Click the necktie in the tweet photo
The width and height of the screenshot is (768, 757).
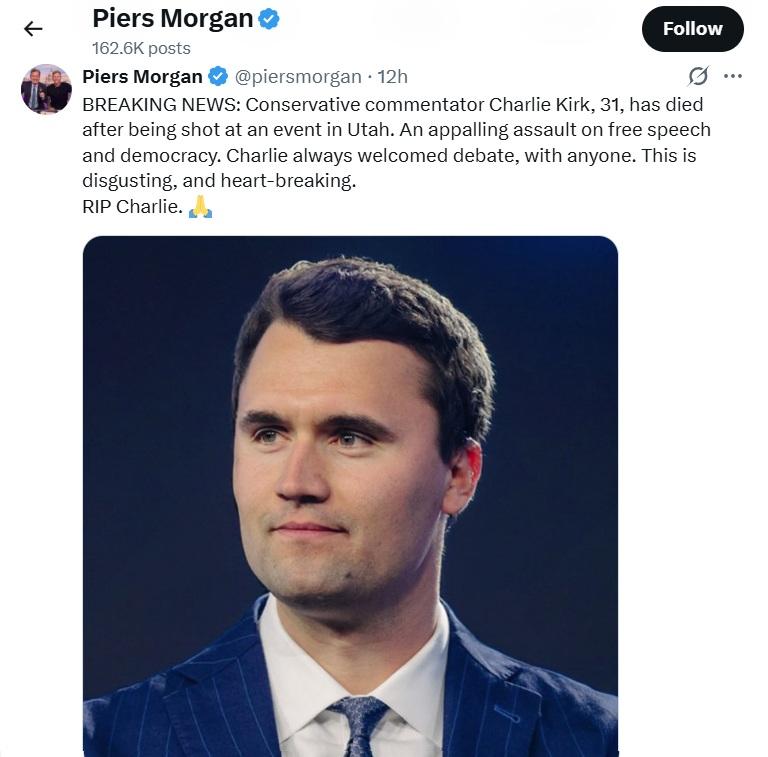pos(357,724)
